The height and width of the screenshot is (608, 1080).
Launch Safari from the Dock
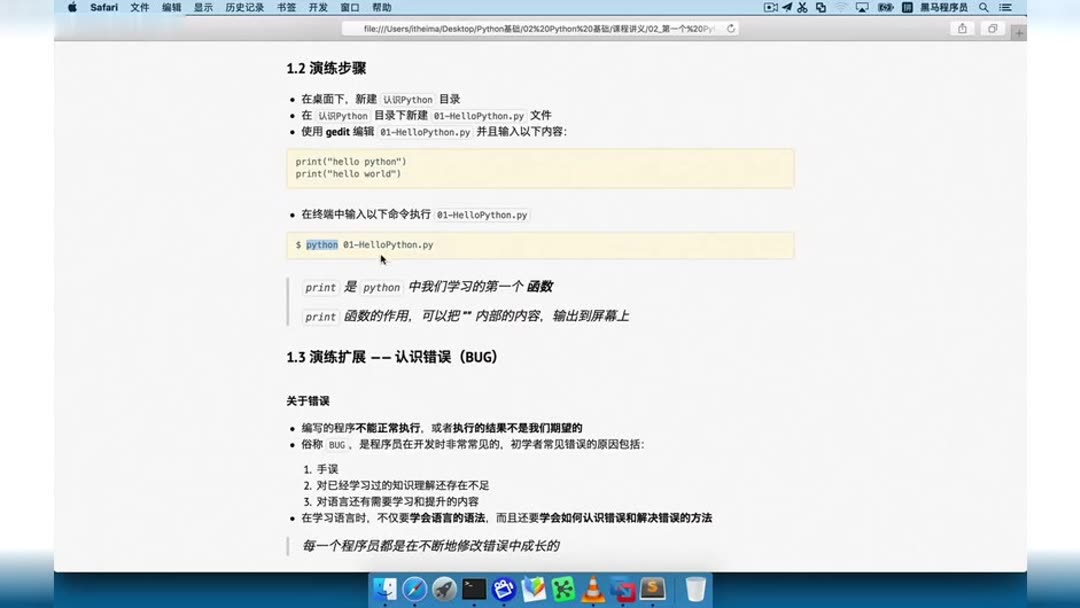[413, 590]
